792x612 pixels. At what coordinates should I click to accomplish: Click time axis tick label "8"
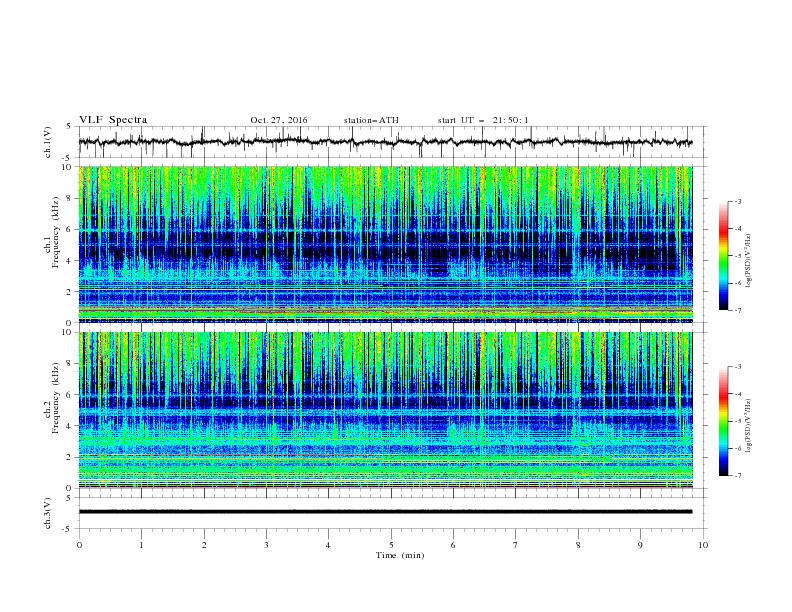tap(578, 545)
